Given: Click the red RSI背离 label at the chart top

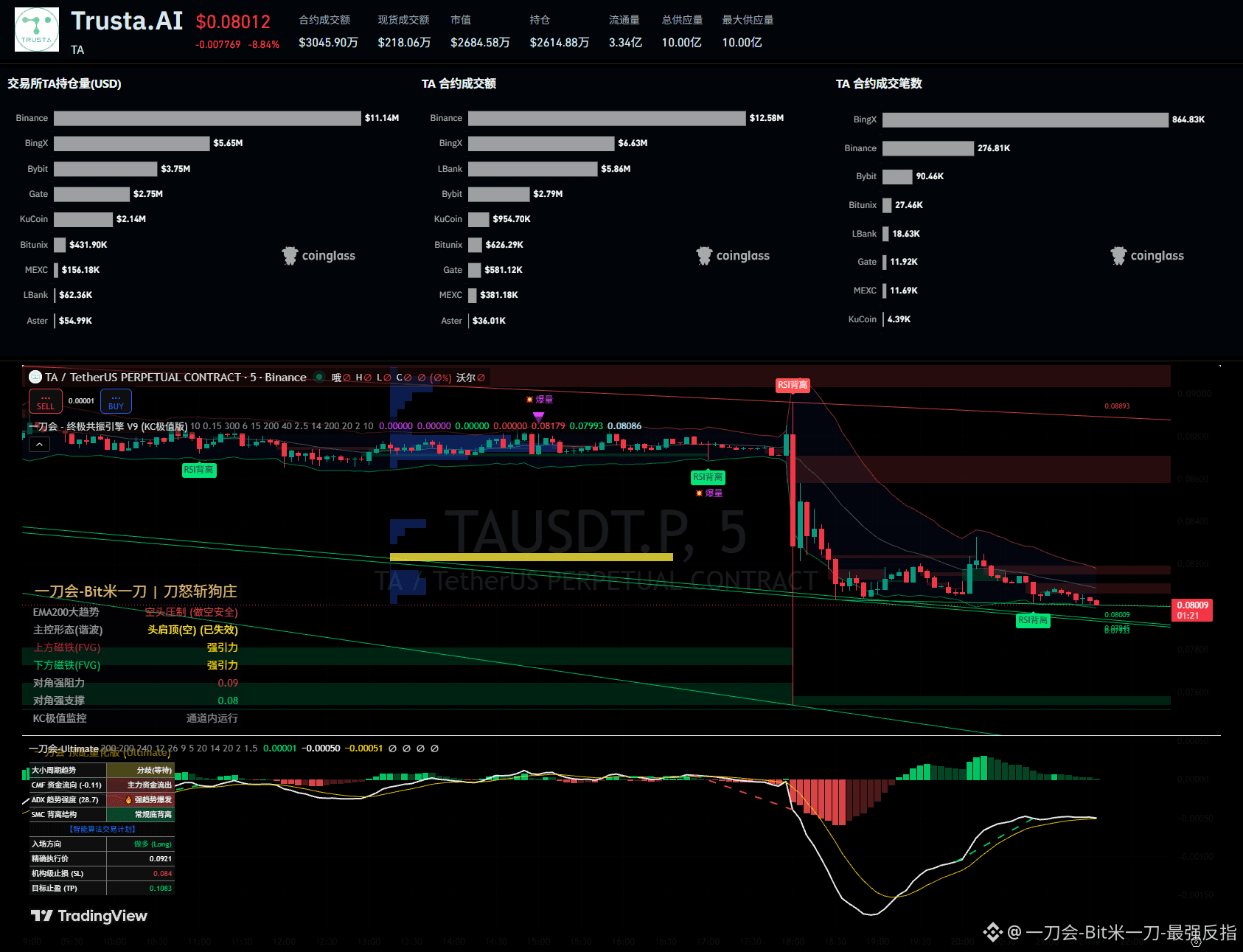Looking at the screenshot, I should coord(793,385).
